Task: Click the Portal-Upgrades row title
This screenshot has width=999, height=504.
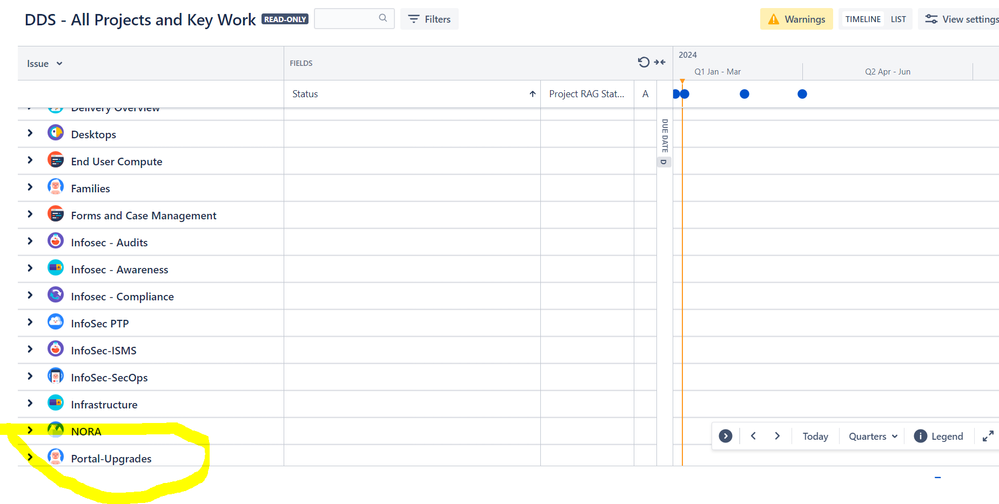Action: click(111, 458)
